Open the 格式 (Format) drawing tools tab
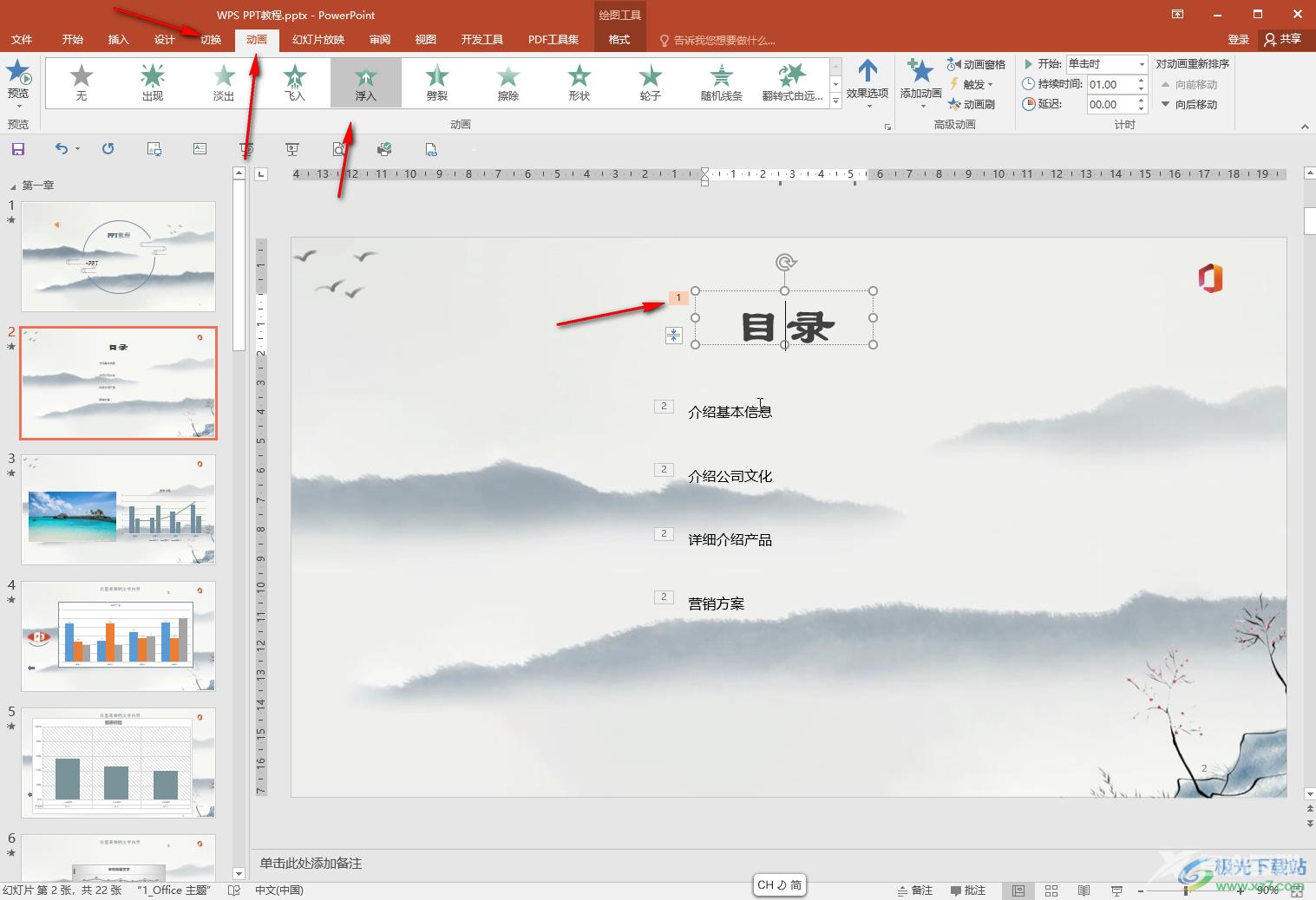Viewport: 1316px width, 900px height. click(x=619, y=40)
